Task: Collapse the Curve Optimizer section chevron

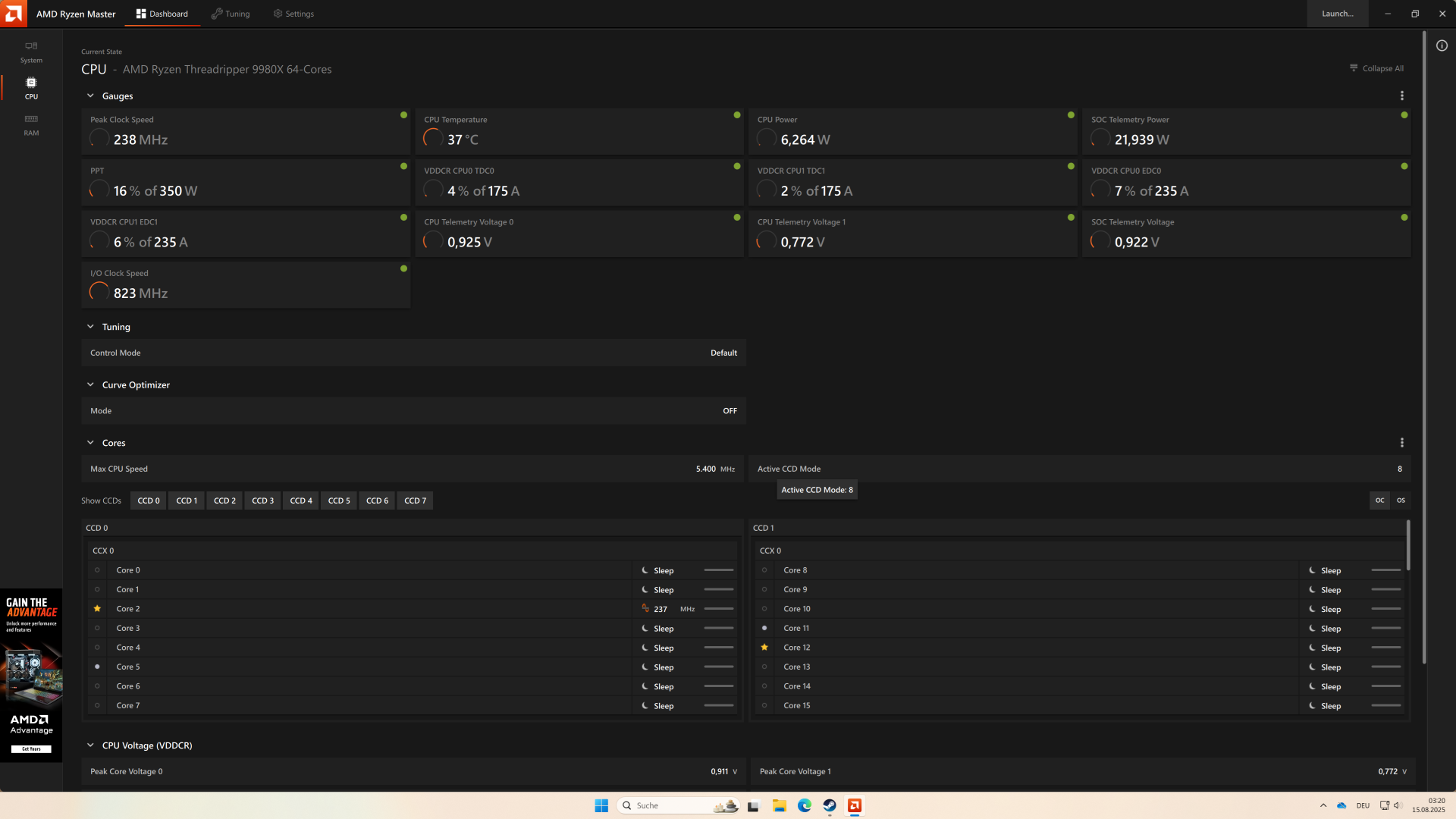Action: pyautogui.click(x=90, y=384)
